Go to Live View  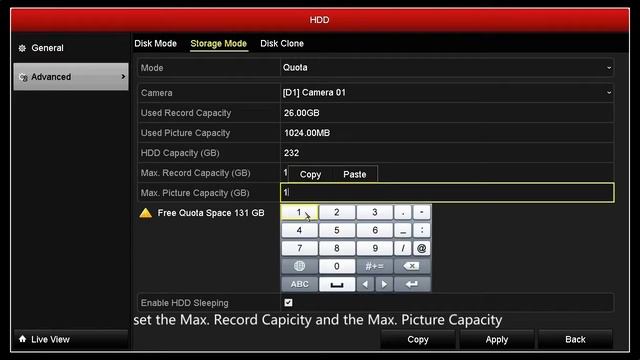70,339
